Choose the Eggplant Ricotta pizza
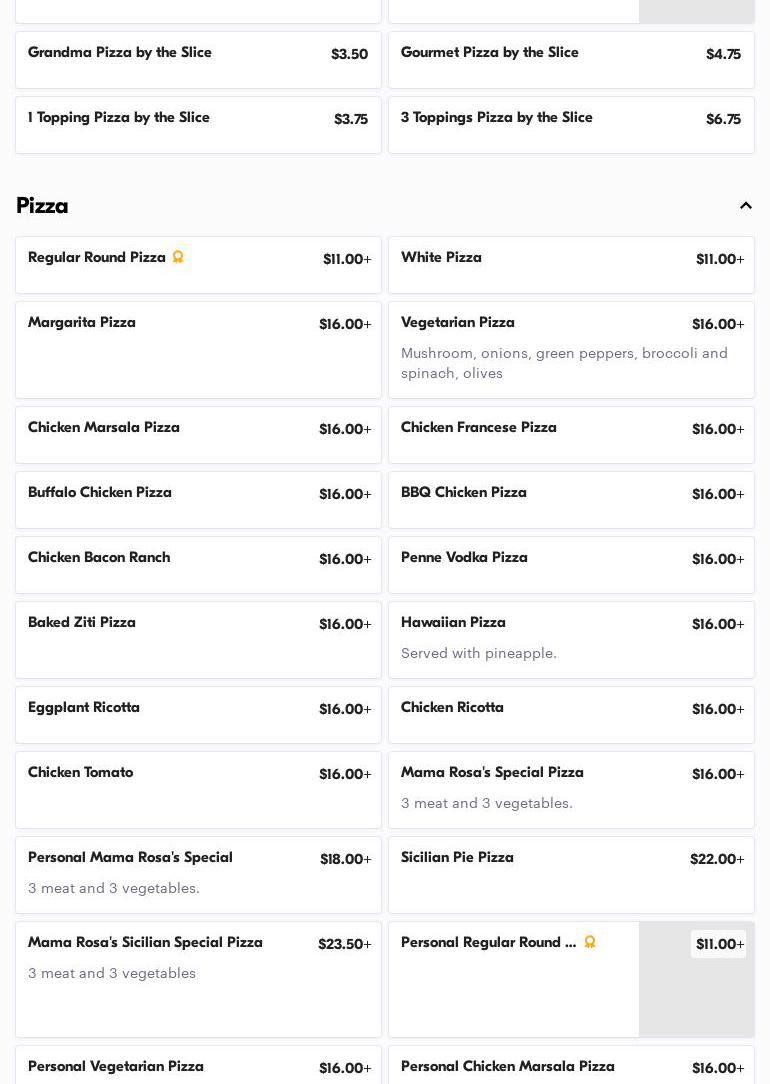 click(198, 715)
